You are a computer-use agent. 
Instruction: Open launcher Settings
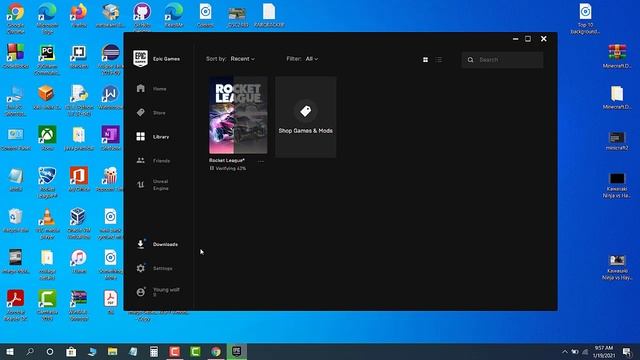point(154,268)
